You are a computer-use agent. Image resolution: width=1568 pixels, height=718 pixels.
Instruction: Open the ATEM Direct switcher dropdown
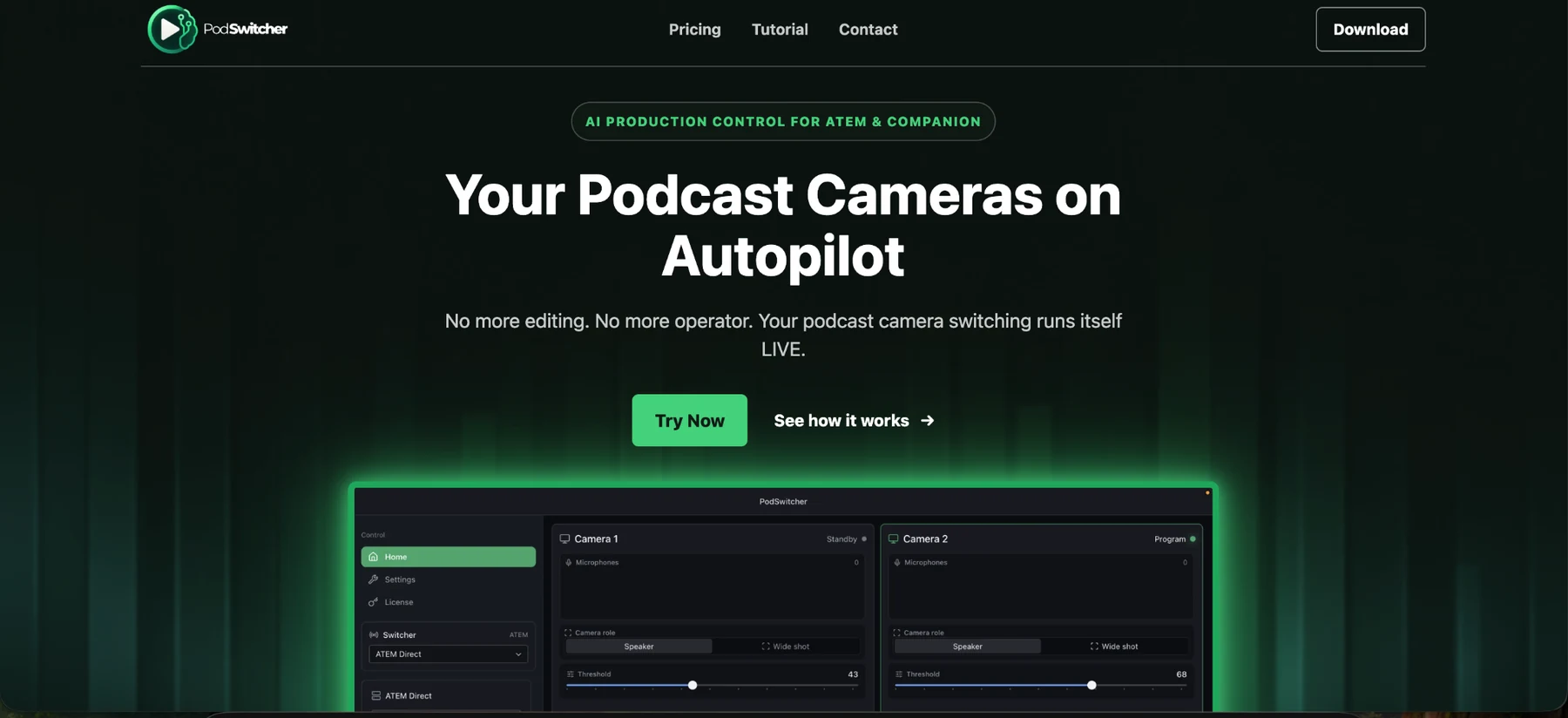pos(448,654)
